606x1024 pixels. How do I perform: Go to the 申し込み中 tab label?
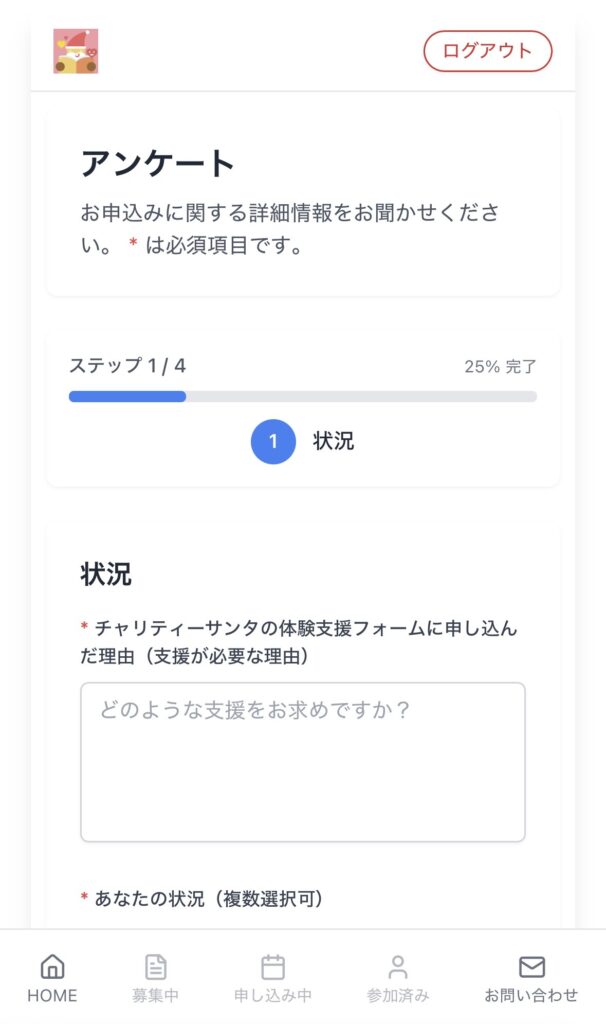(x=273, y=995)
